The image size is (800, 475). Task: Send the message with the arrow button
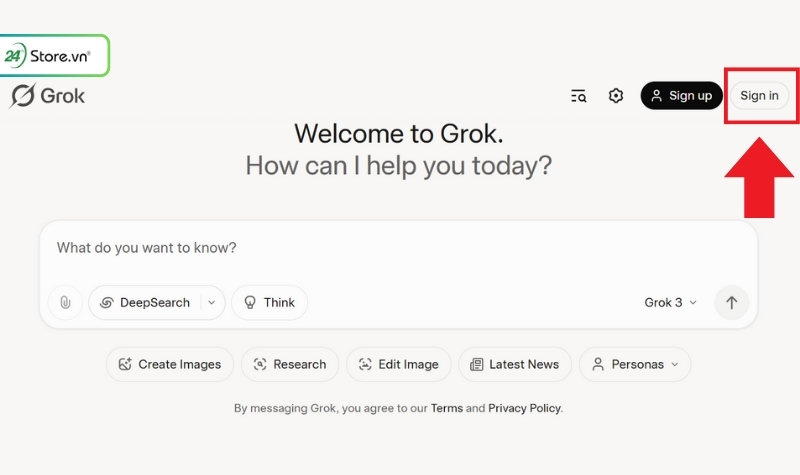click(x=732, y=303)
